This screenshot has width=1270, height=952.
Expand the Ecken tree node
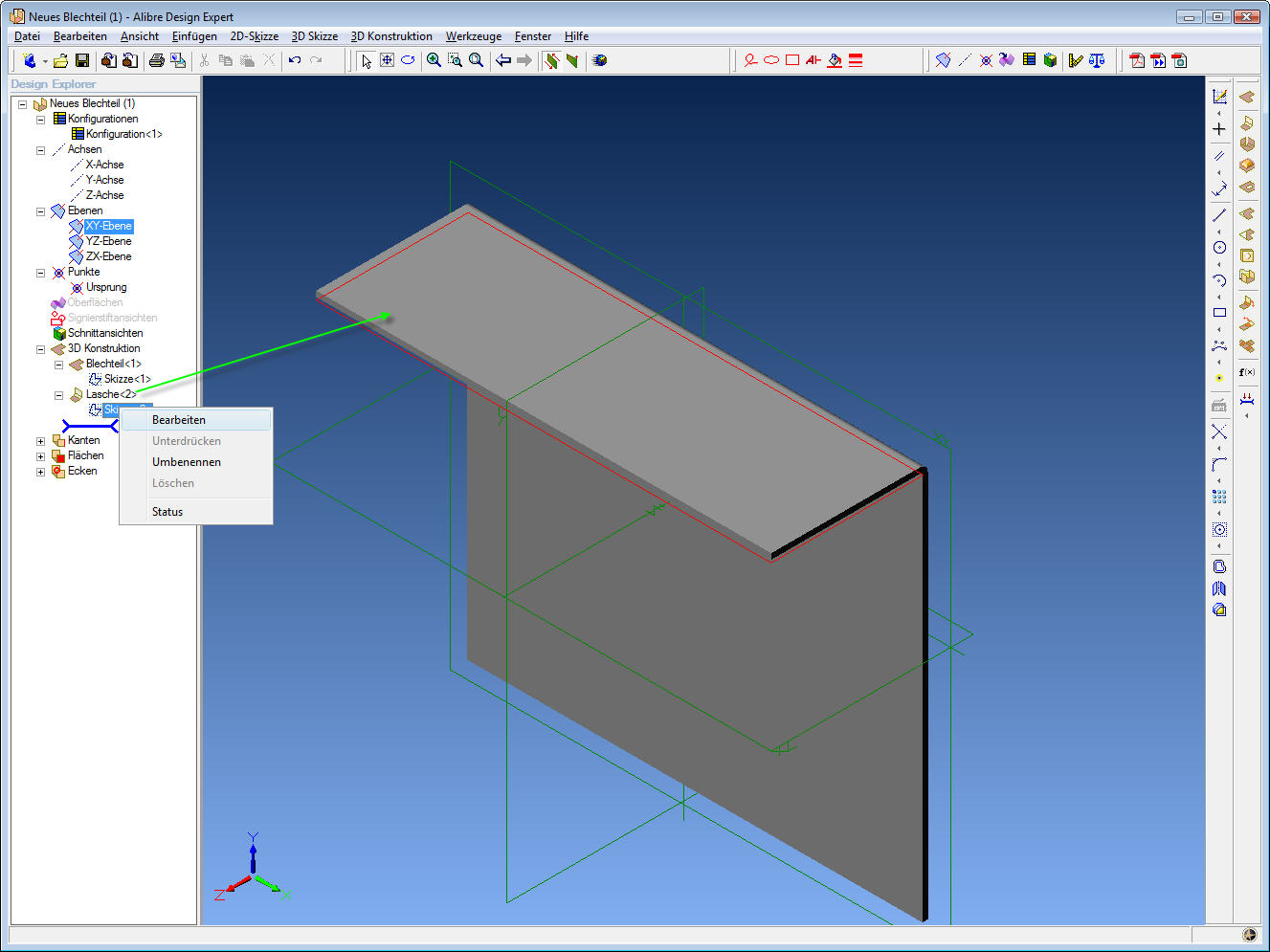[x=41, y=472]
